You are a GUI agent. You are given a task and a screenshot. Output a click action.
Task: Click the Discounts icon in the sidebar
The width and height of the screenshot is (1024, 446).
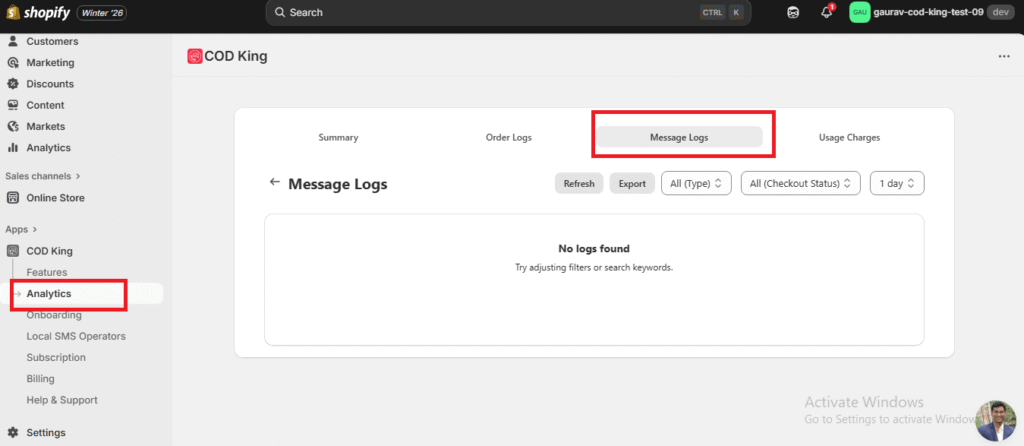coord(13,84)
